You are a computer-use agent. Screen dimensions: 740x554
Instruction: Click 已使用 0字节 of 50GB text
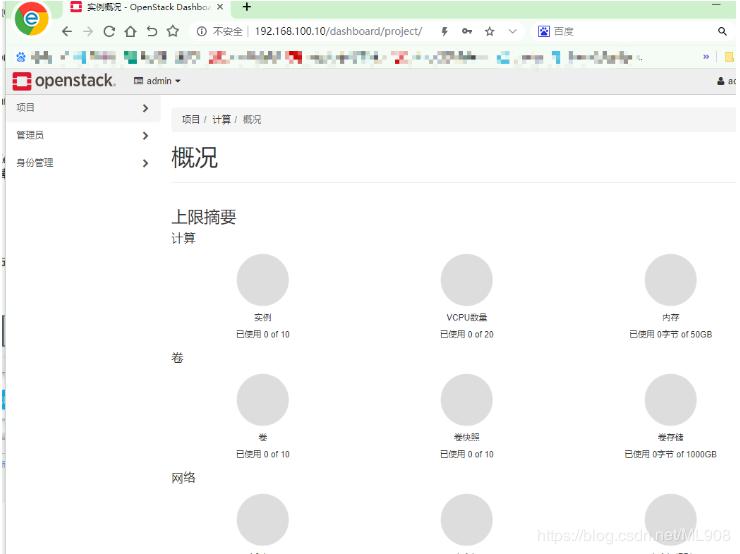coord(670,334)
